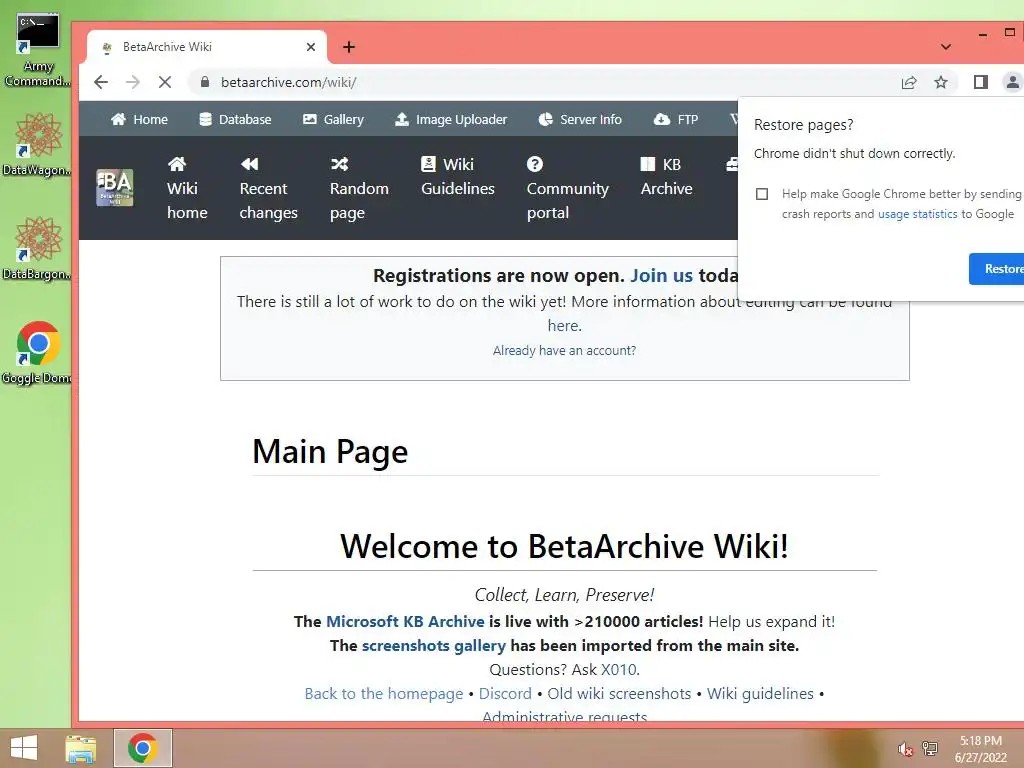Open Wiki Guidelines in the wiki menu
Screen dimensions: 1024x768
pyautogui.click(x=458, y=176)
